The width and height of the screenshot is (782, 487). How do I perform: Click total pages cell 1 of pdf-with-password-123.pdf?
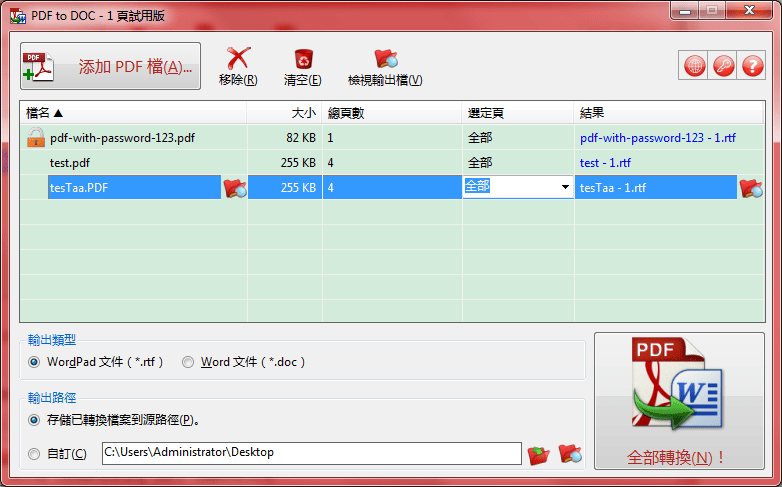click(x=392, y=137)
